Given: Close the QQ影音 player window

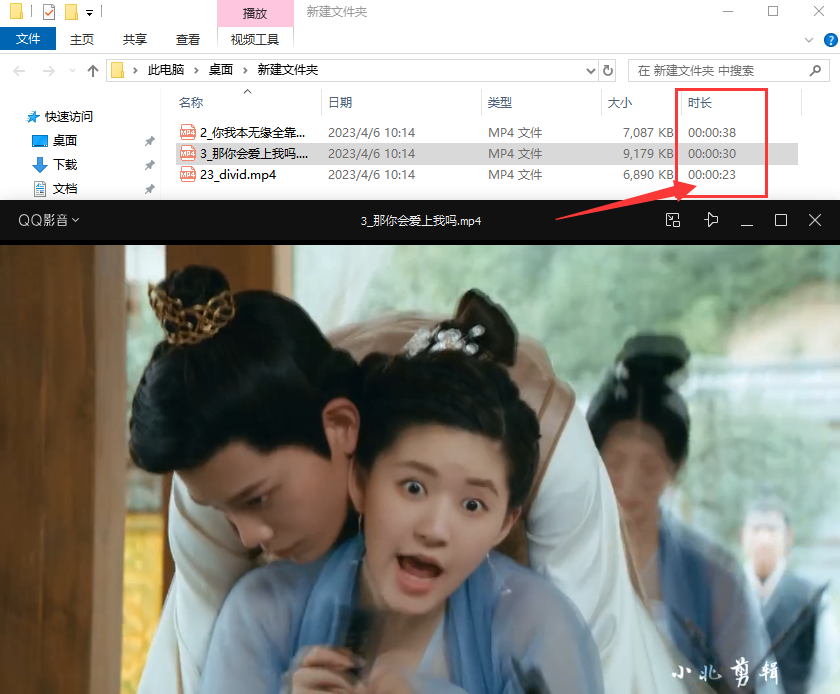Looking at the screenshot, I should click(x=815, y=220).
